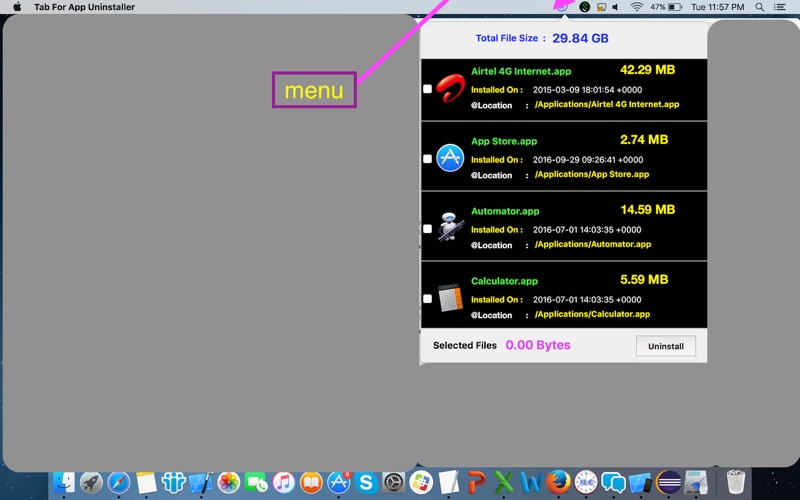Click the Automator robot icon in the list
Viewport: 800px width, 500px height.
[451, 228]
